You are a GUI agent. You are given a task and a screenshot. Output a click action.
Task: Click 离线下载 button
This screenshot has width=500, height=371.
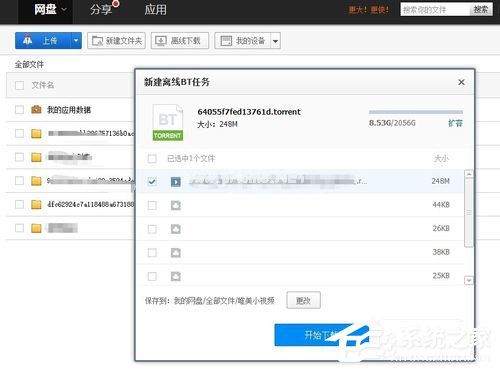[180, 41]
